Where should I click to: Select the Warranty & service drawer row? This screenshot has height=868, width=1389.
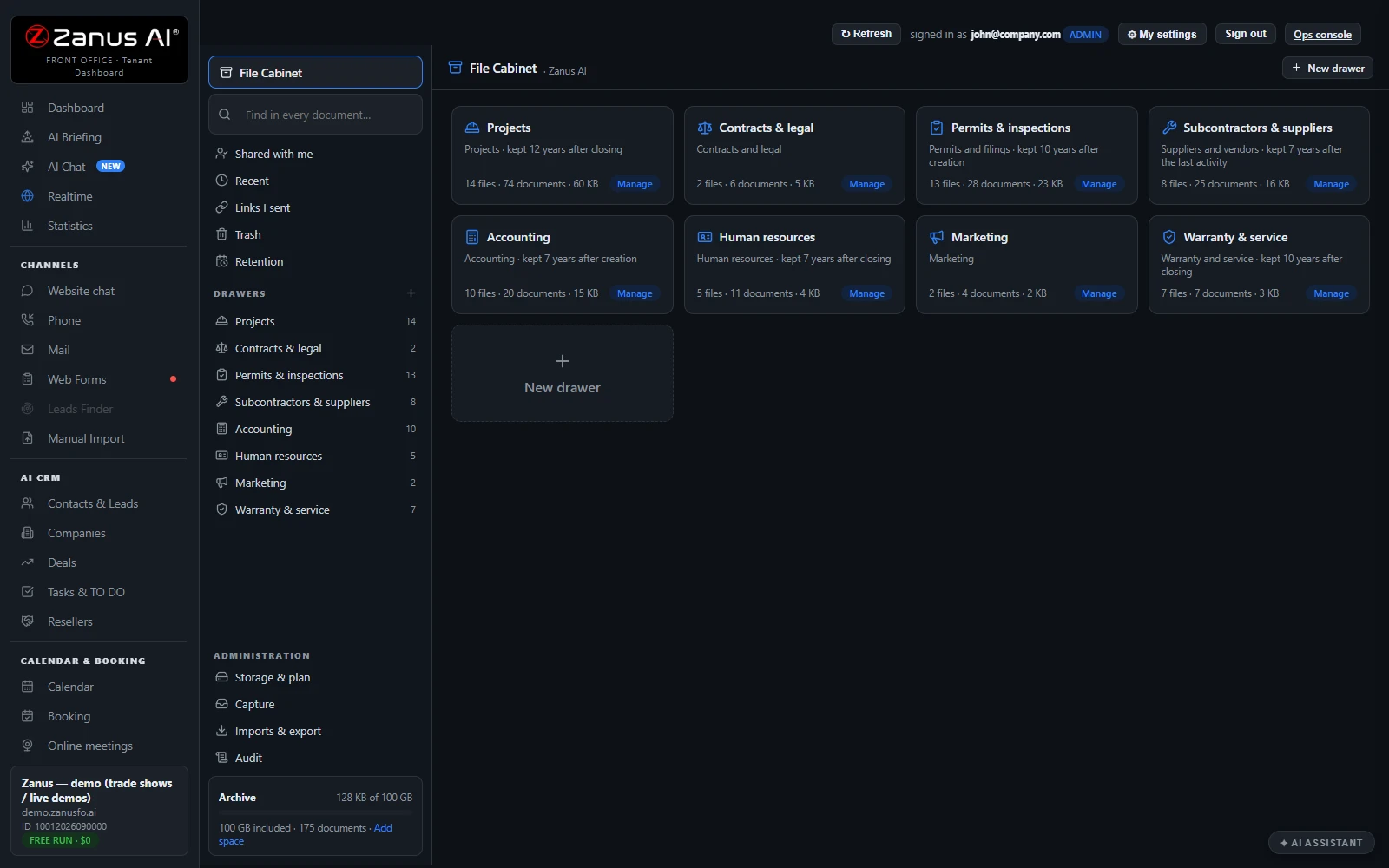click(x=315, y=510)
